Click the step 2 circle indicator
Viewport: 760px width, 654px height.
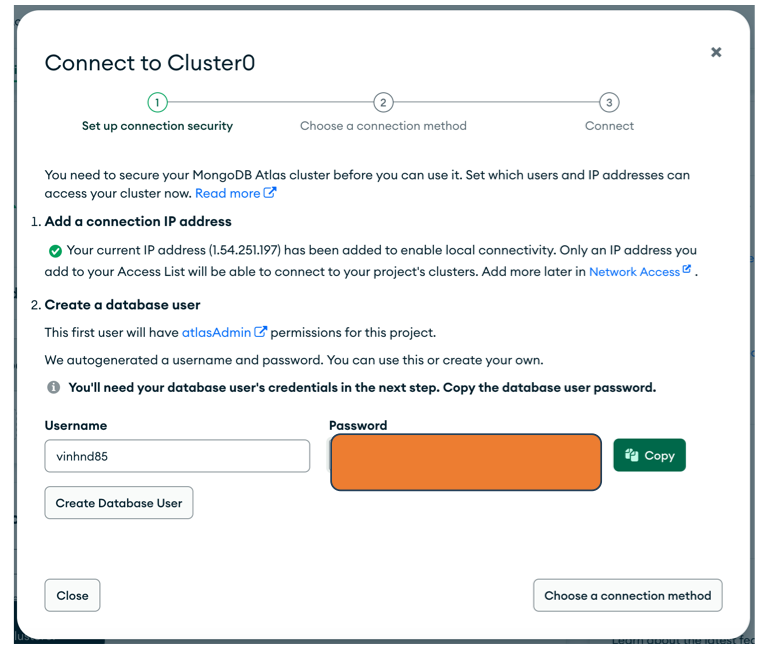pos(383,102)
